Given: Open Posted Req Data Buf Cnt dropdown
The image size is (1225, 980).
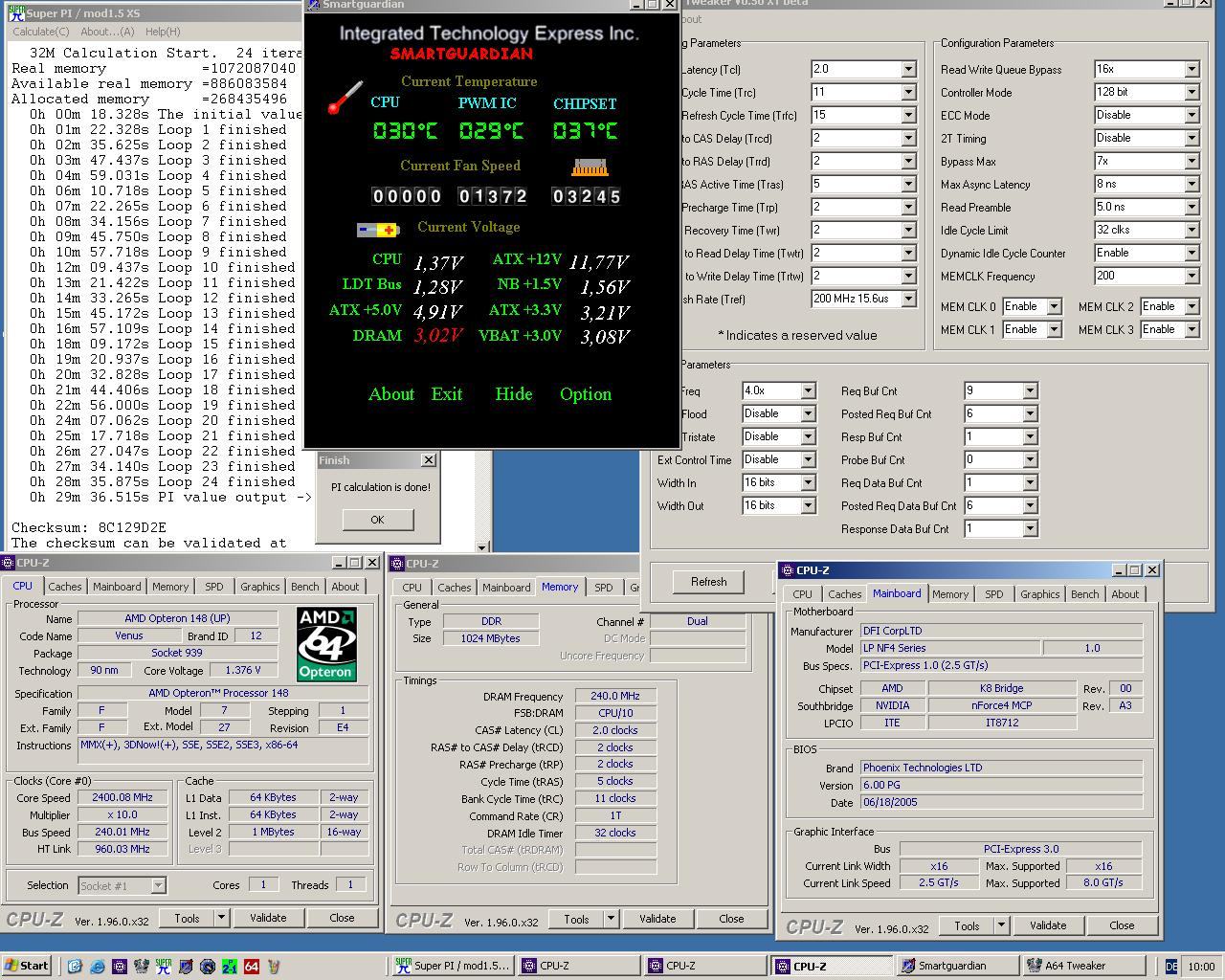Looking at the screenshot, I should click(x=1030, y=505).
